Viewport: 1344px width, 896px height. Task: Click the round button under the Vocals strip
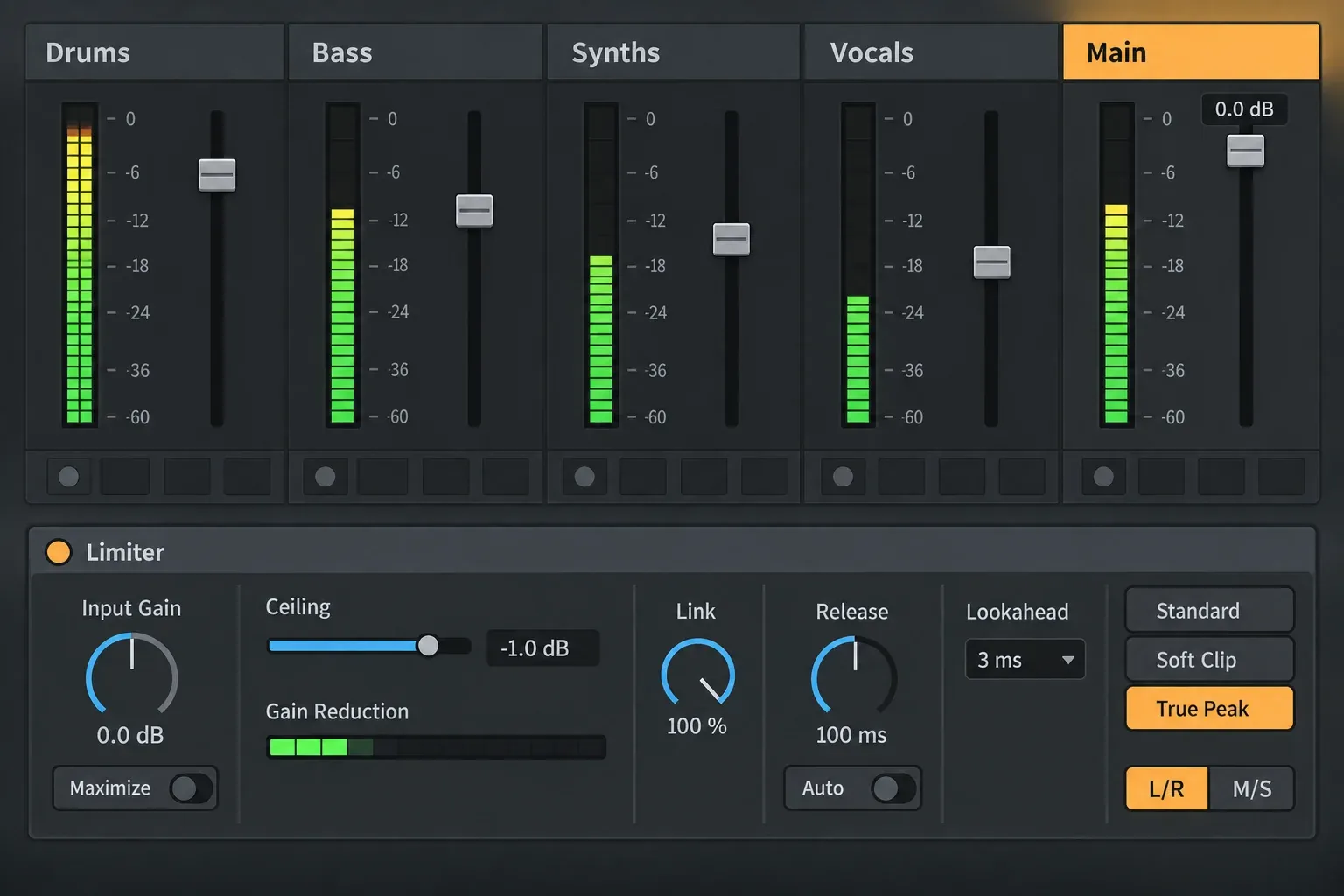(843, 477)
